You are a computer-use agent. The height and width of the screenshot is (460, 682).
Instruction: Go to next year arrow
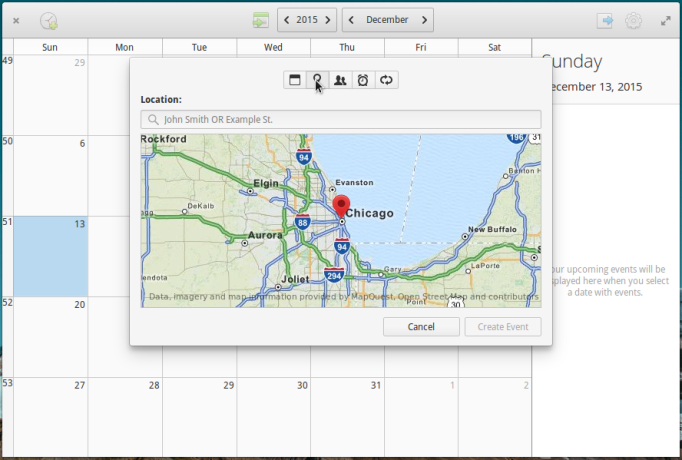[x=328, y=20]
